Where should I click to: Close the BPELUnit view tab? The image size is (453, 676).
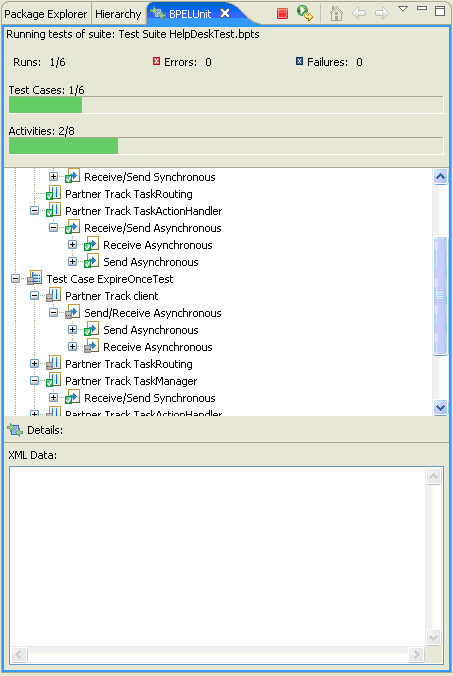pyautogui.click(x=225, y=13)
